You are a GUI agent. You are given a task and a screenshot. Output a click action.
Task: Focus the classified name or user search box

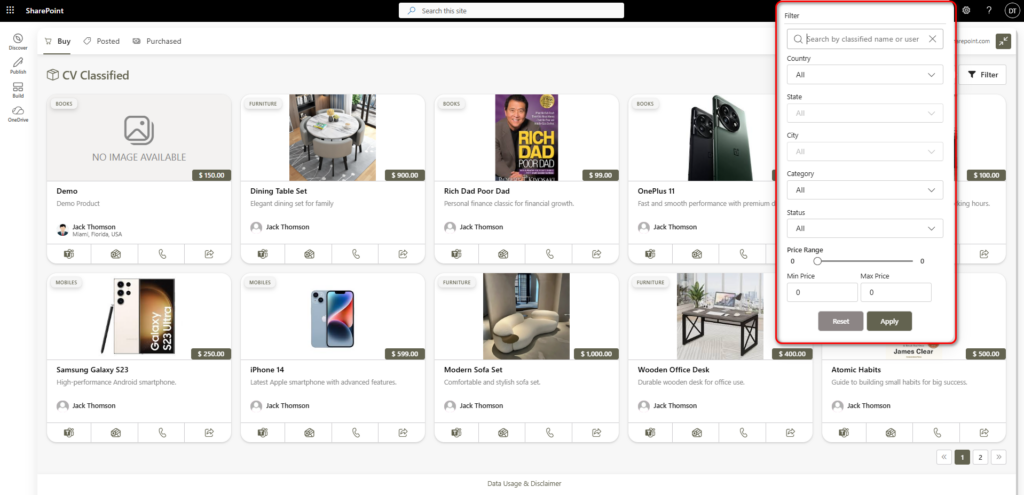click(865, 39)
